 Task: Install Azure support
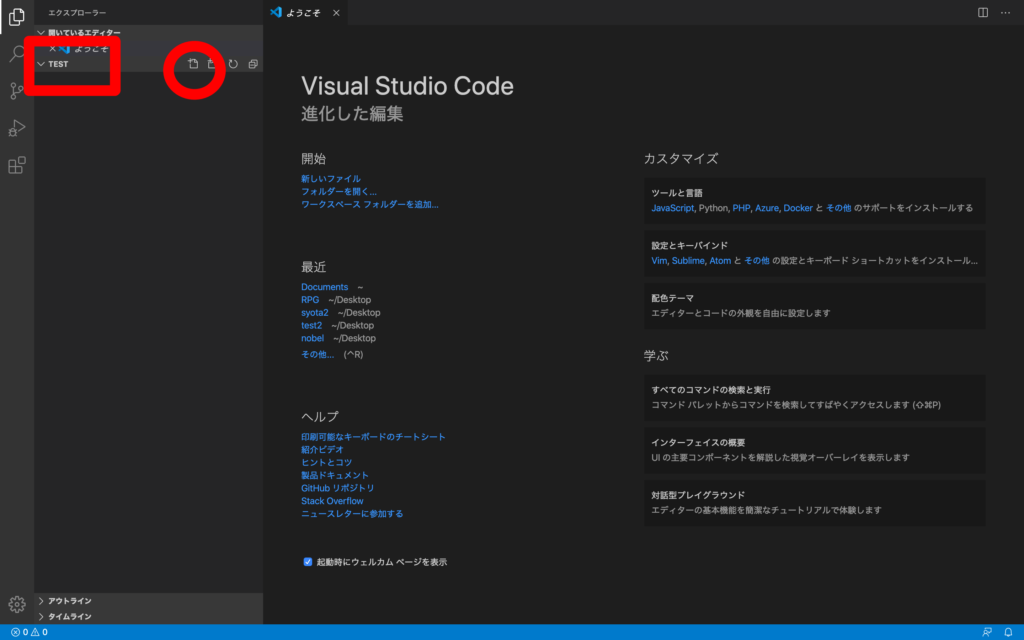click(767, 208)
